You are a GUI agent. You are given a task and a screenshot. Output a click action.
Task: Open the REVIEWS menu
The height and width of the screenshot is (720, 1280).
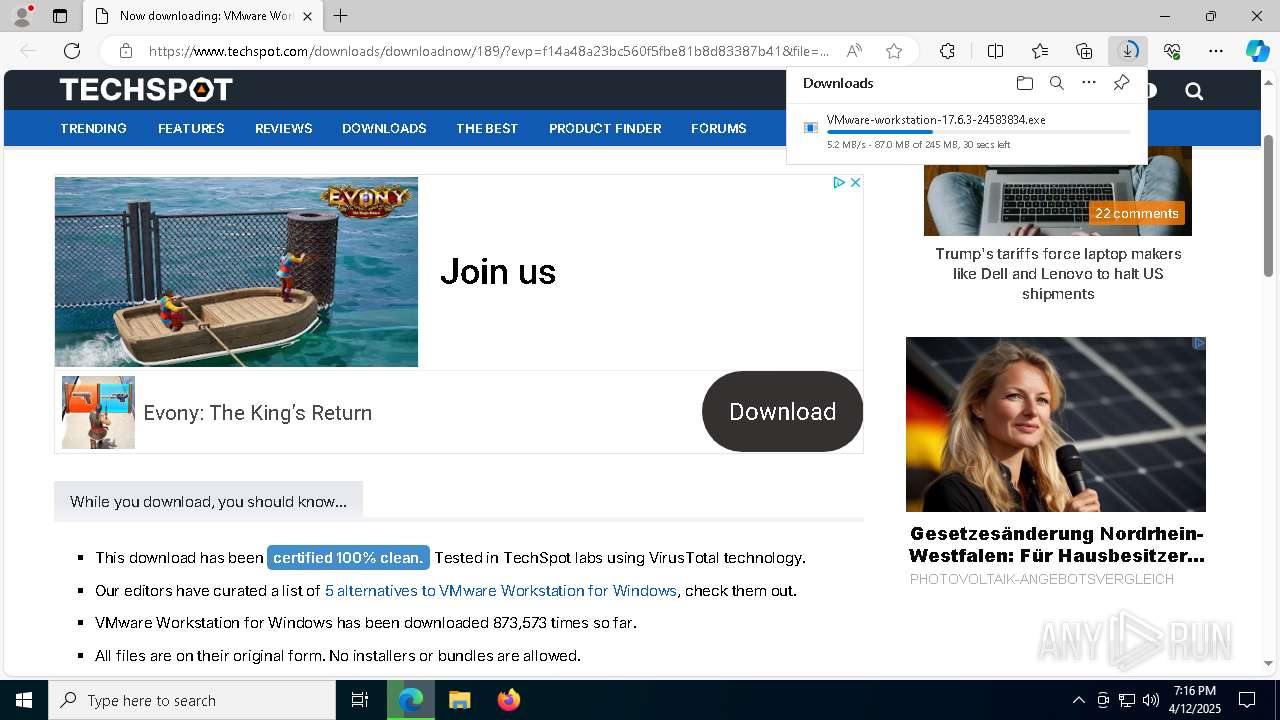coord(284,128)
